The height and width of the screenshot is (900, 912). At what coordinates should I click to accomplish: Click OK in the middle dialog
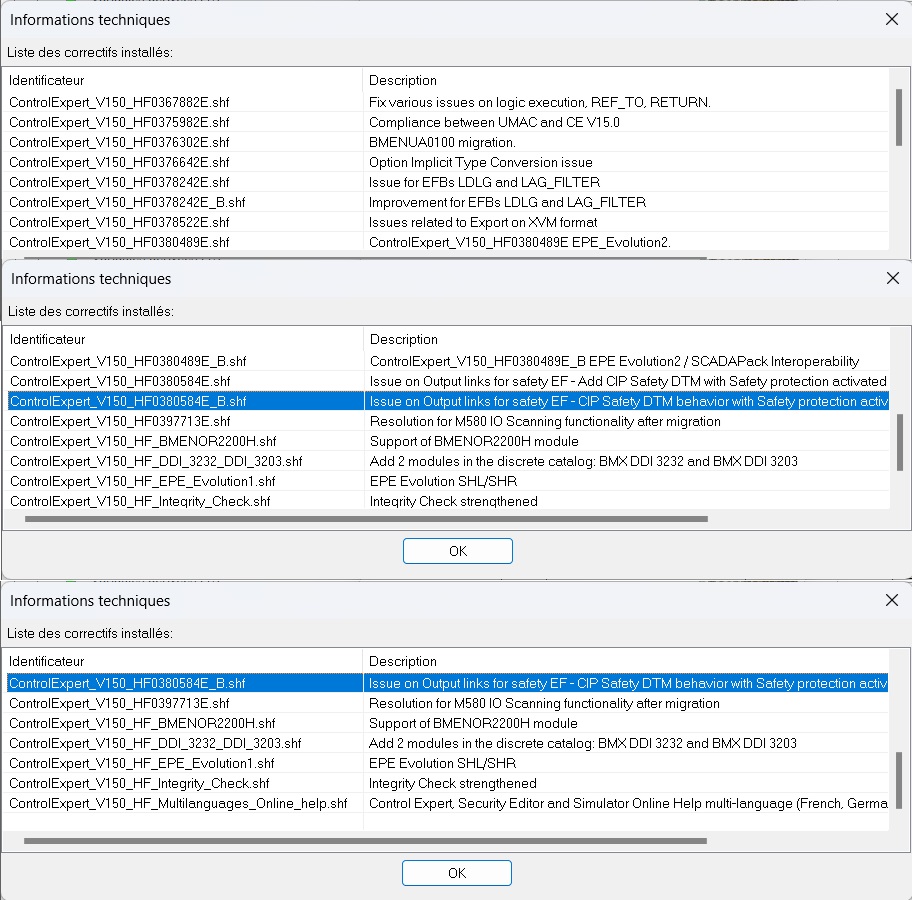(457, 551)
